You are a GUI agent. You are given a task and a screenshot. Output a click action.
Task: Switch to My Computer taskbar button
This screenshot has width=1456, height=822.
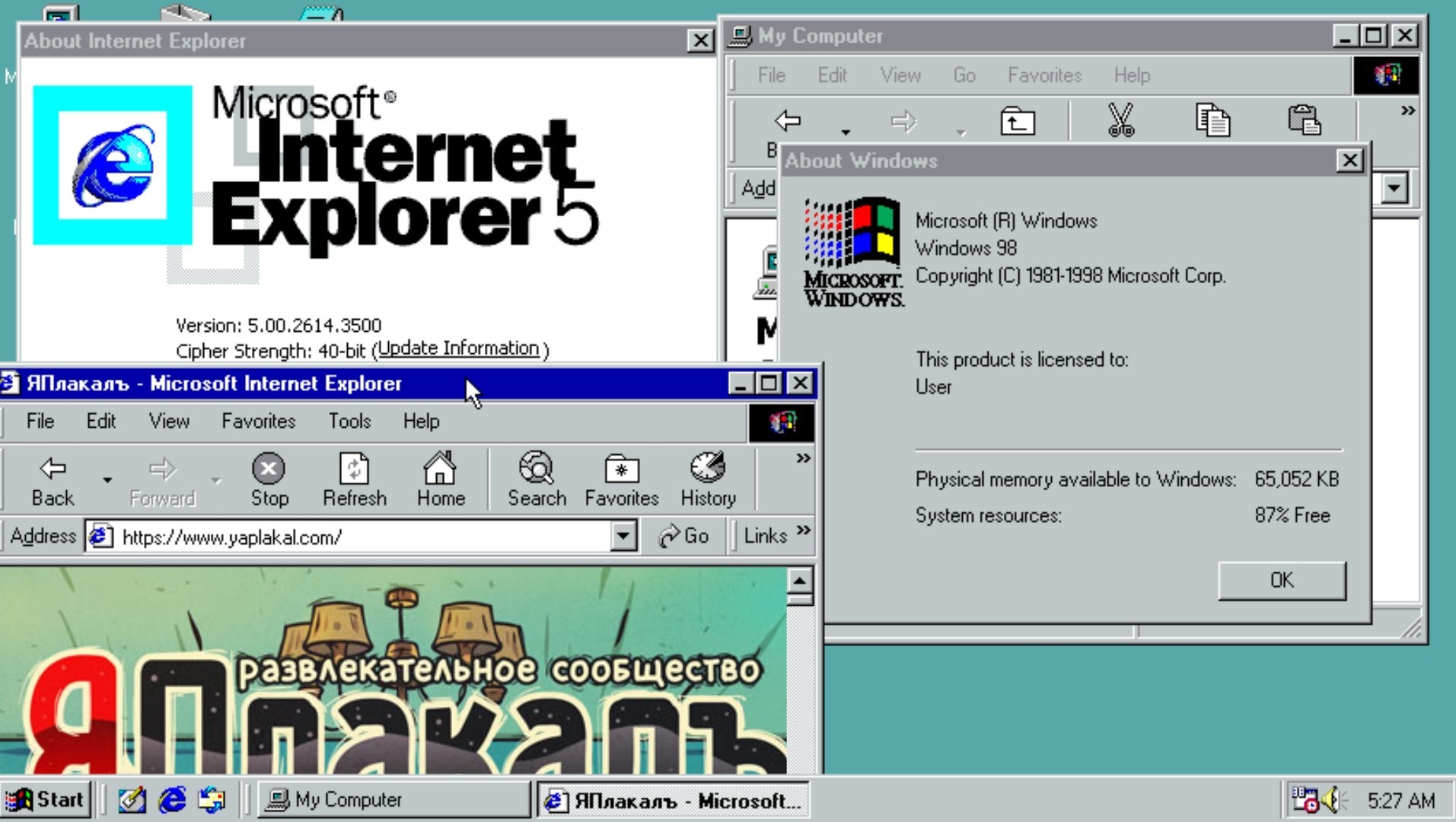tap(393, 800)
